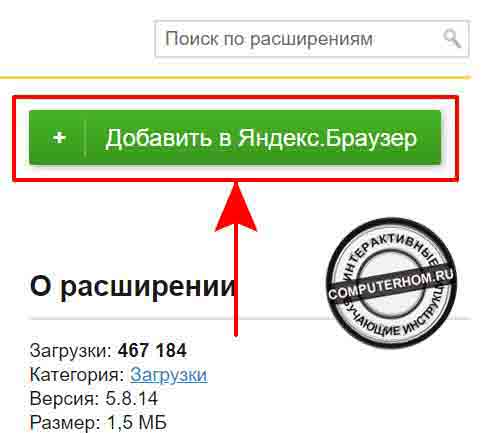Click the extensions search field
The height and width of the screenshot is (434, 500).
click(311, 39)
